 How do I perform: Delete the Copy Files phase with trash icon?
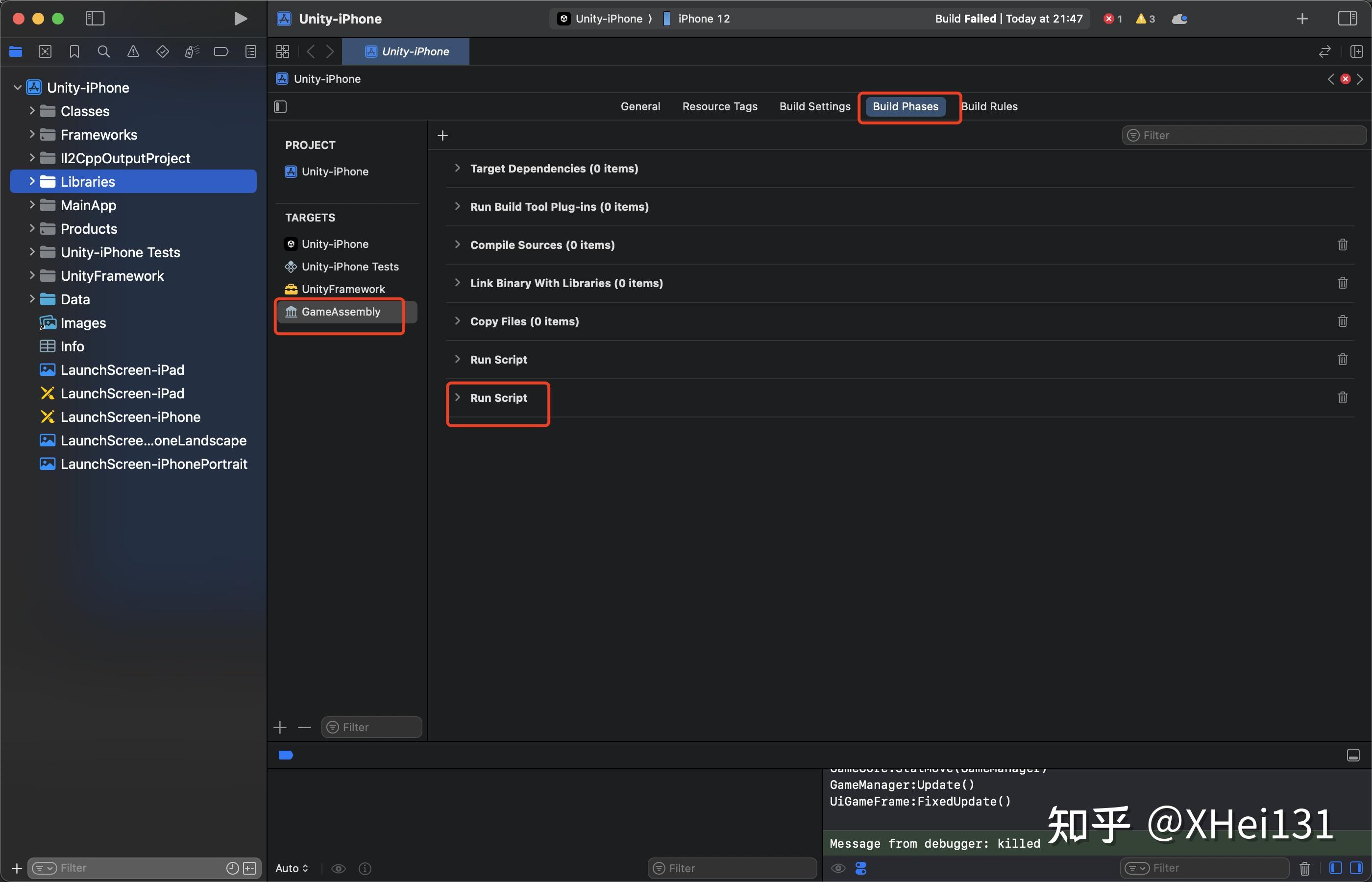tap(1342, 321)
